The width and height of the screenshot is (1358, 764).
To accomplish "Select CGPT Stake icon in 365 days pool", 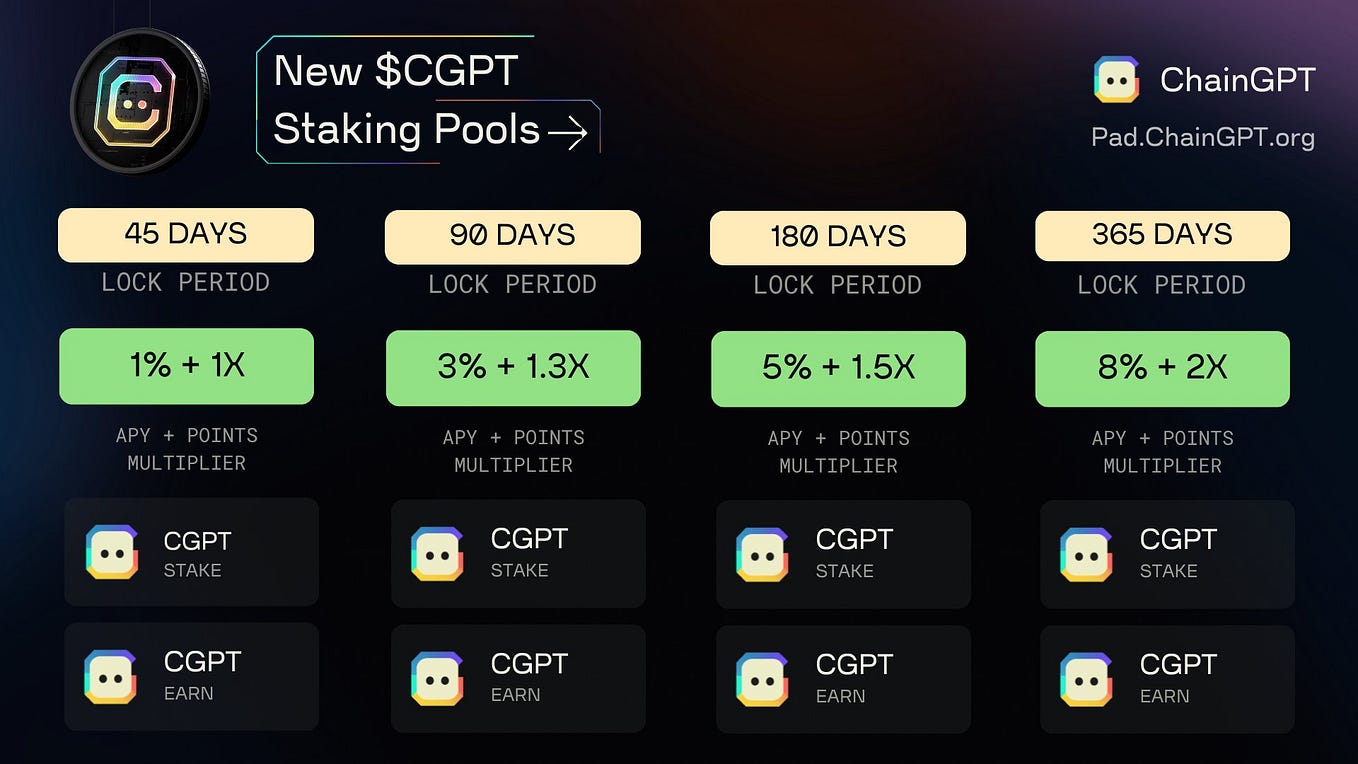I will tap(1086, 554).
